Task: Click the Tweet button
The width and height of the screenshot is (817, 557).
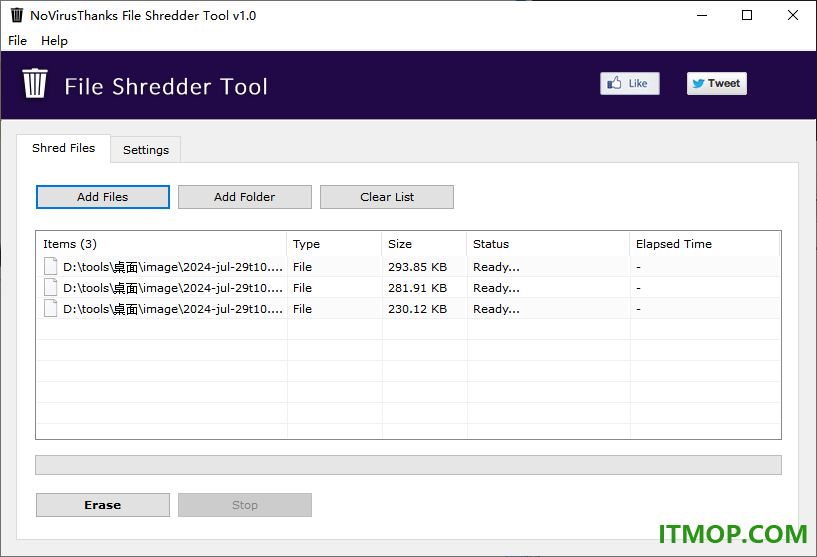Action: pos(716,83)
